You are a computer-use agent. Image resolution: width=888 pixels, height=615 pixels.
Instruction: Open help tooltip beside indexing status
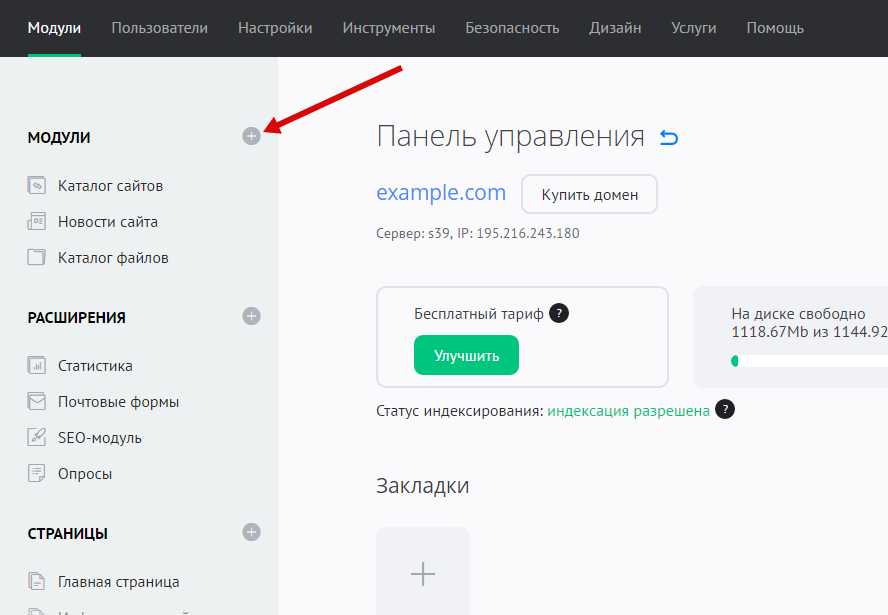click(725, 409)
